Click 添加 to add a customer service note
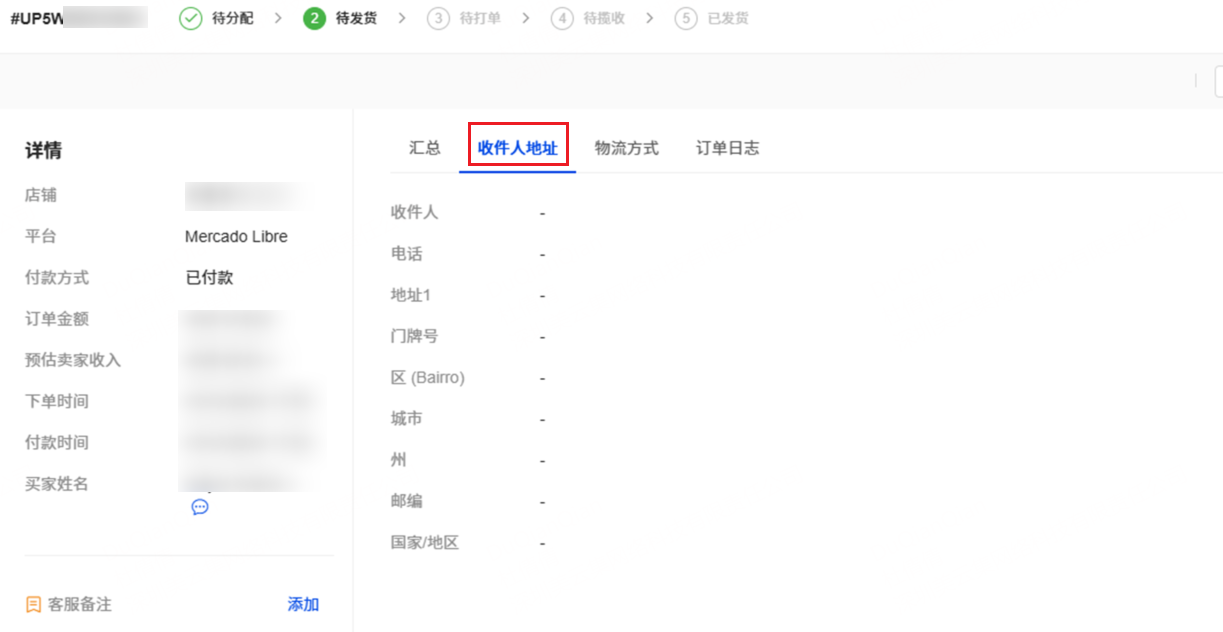Screen dimensions: 1223x632 click(x=303, y=605)
